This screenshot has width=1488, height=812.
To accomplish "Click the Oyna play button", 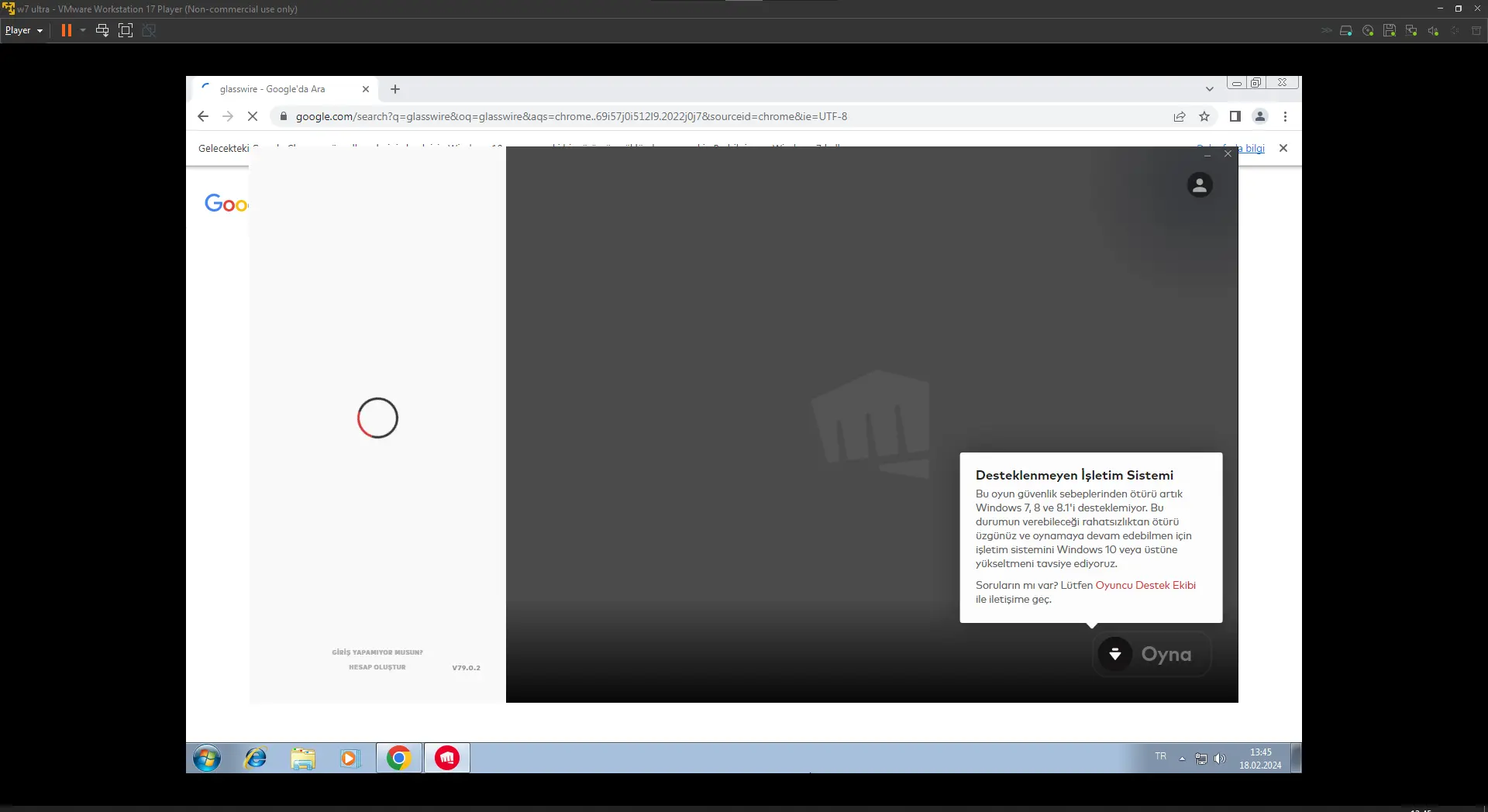I will click(1152, 654).
